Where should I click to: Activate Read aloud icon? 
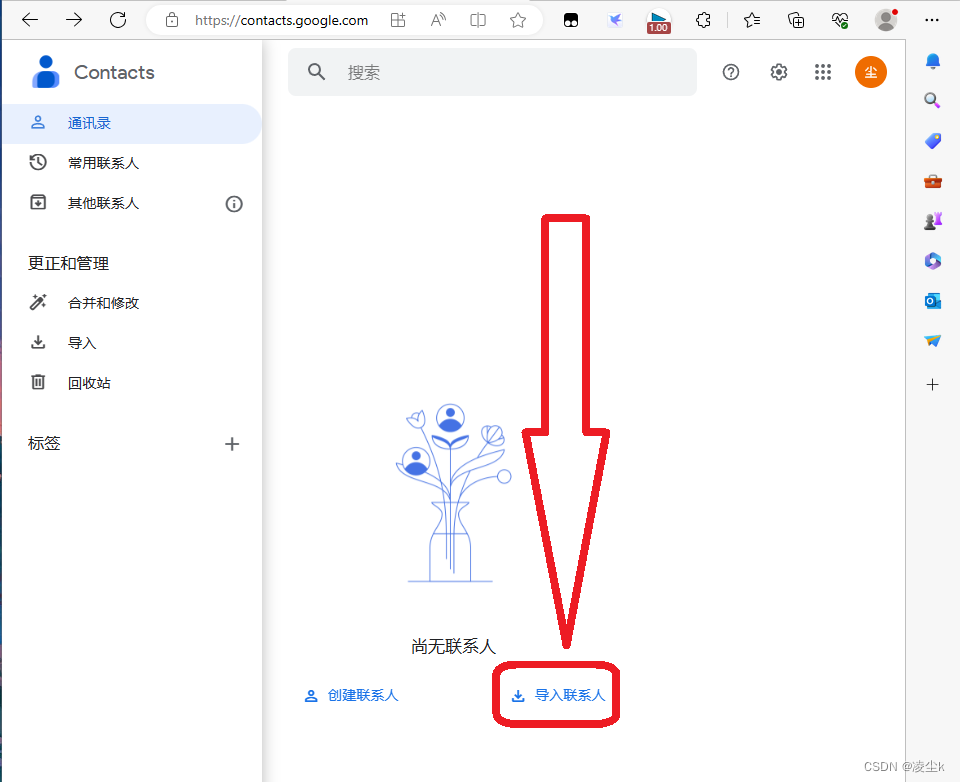pos(438,20)
